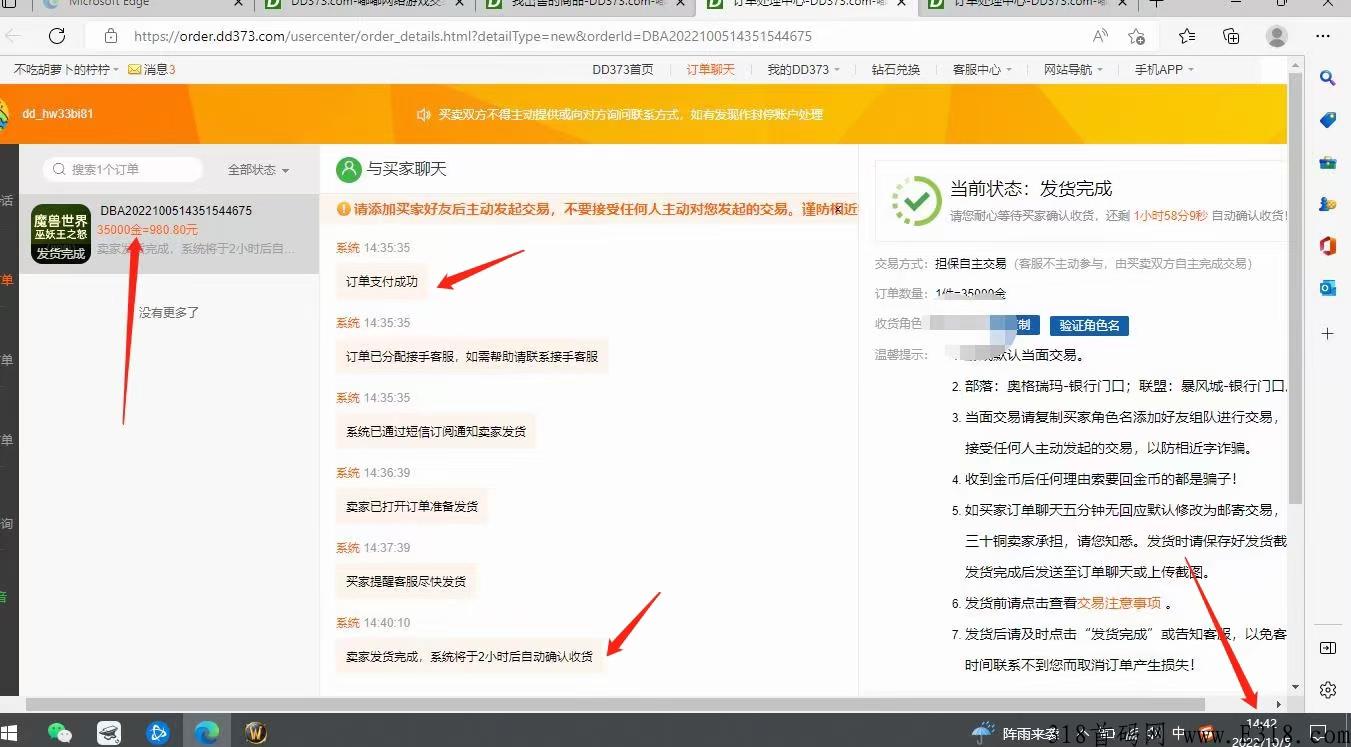
Task: Expand the 不吃胡萝卜的柠柠 account dropdown
Action: 67,70
